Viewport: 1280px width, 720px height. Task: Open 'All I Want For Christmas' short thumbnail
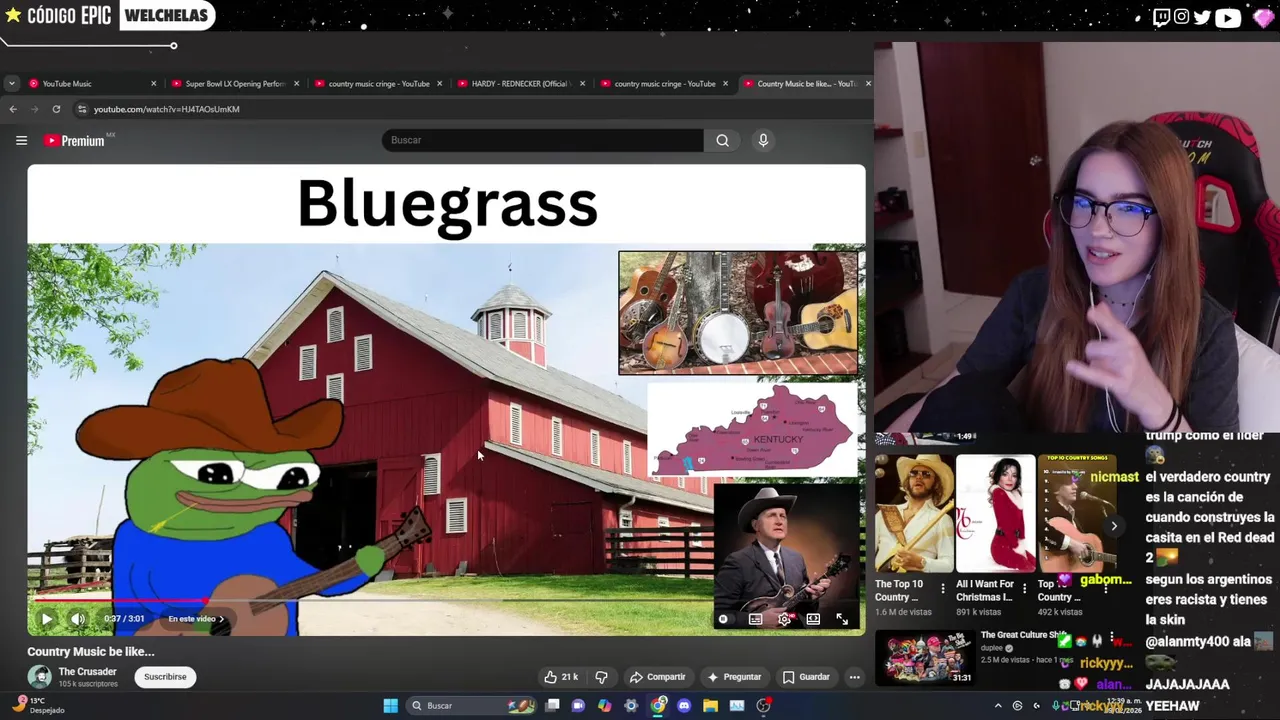pos(995,514)
